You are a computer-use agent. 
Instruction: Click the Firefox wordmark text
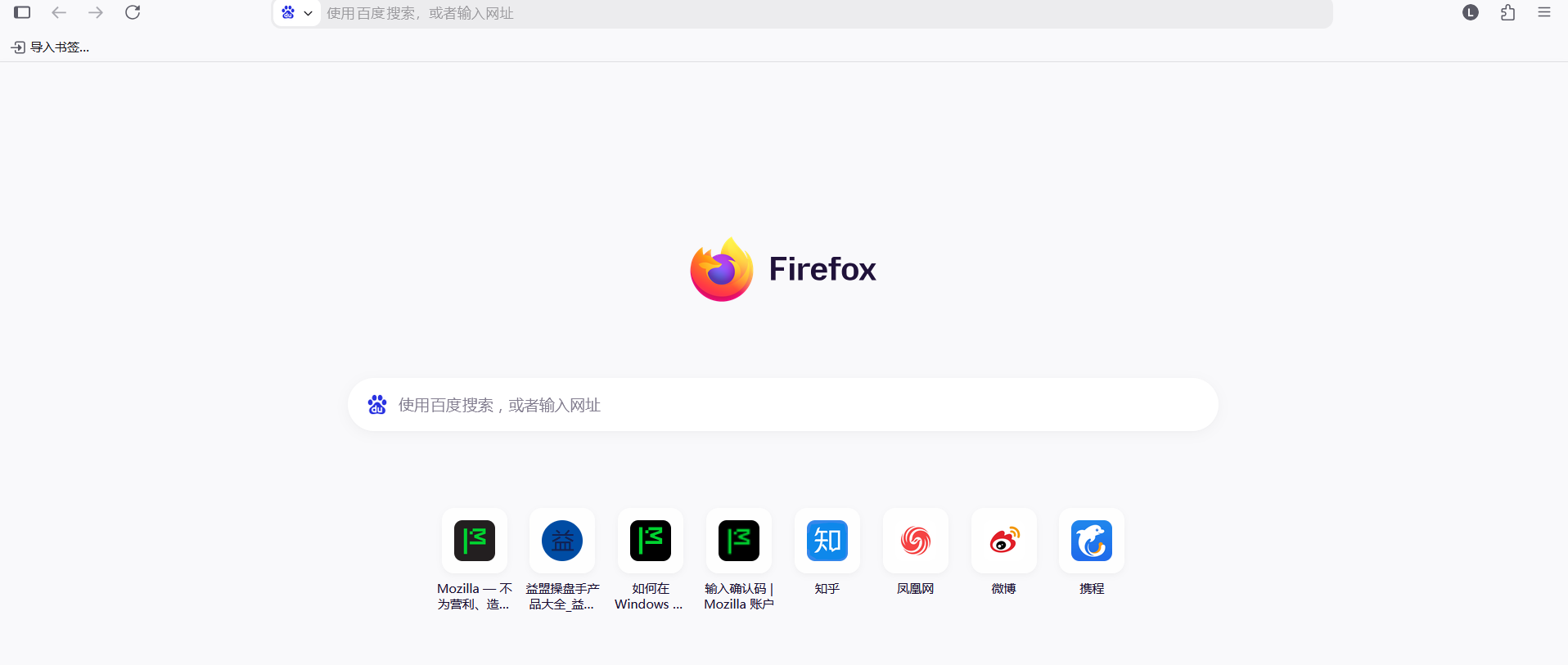822,269
